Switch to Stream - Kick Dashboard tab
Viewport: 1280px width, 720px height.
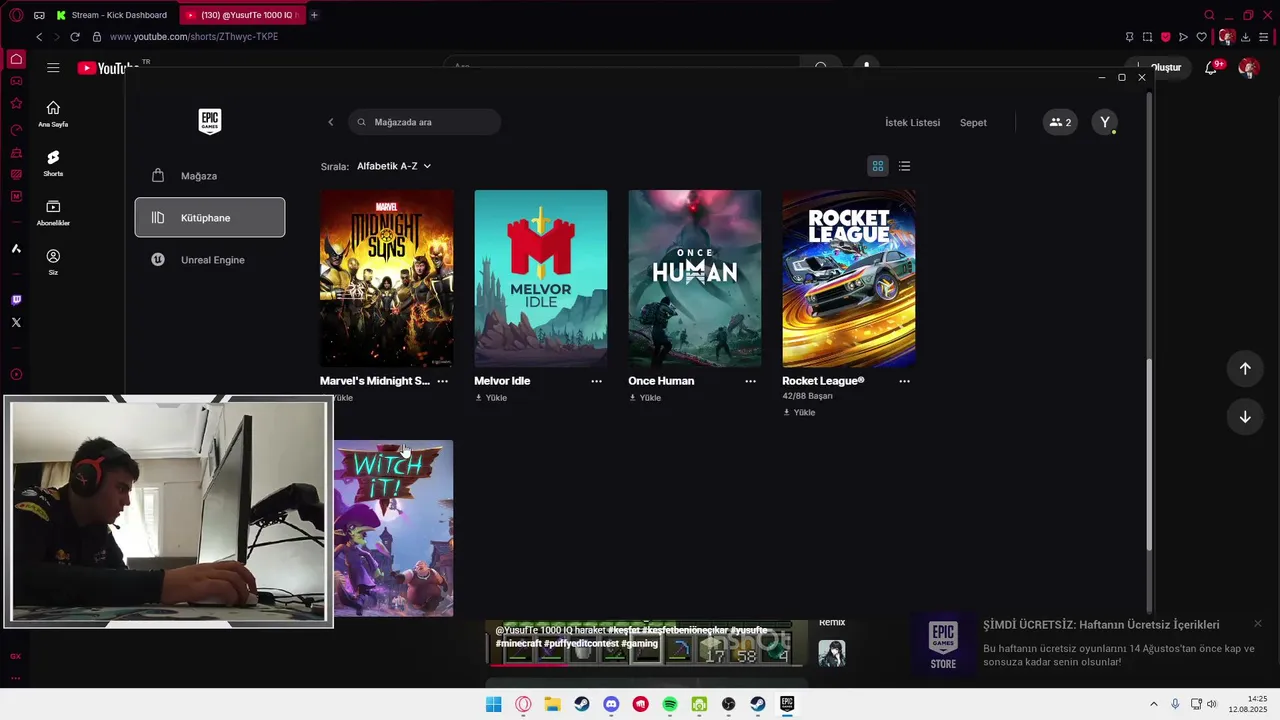click(x=115, y=15)
